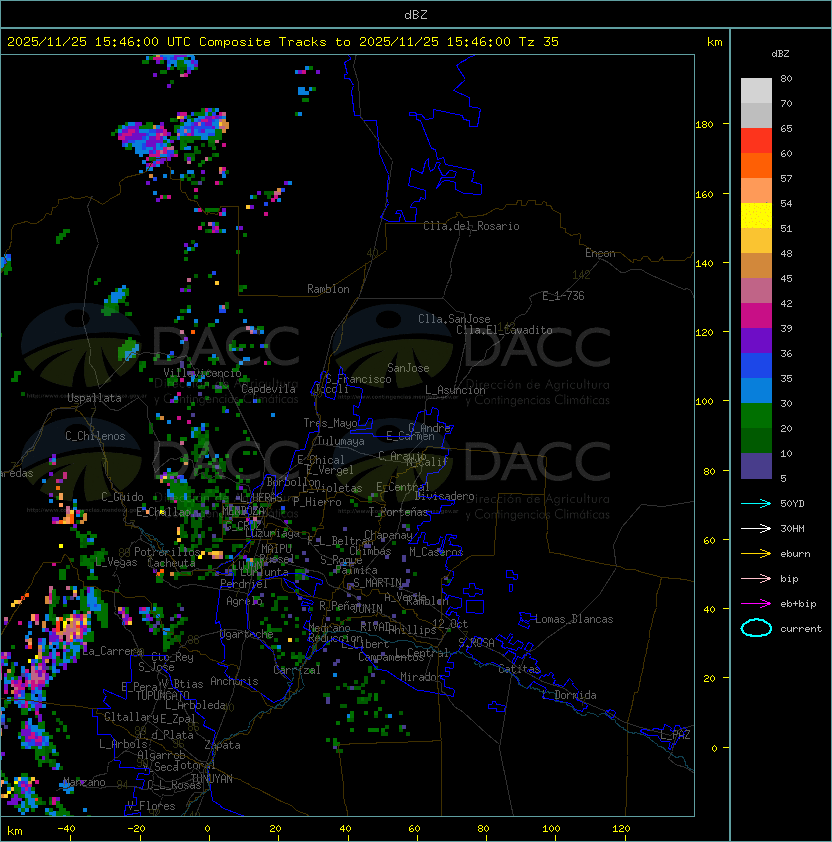
Task: Click the 'Clla.del_Rosario' map label
Action: pos(471,226)
